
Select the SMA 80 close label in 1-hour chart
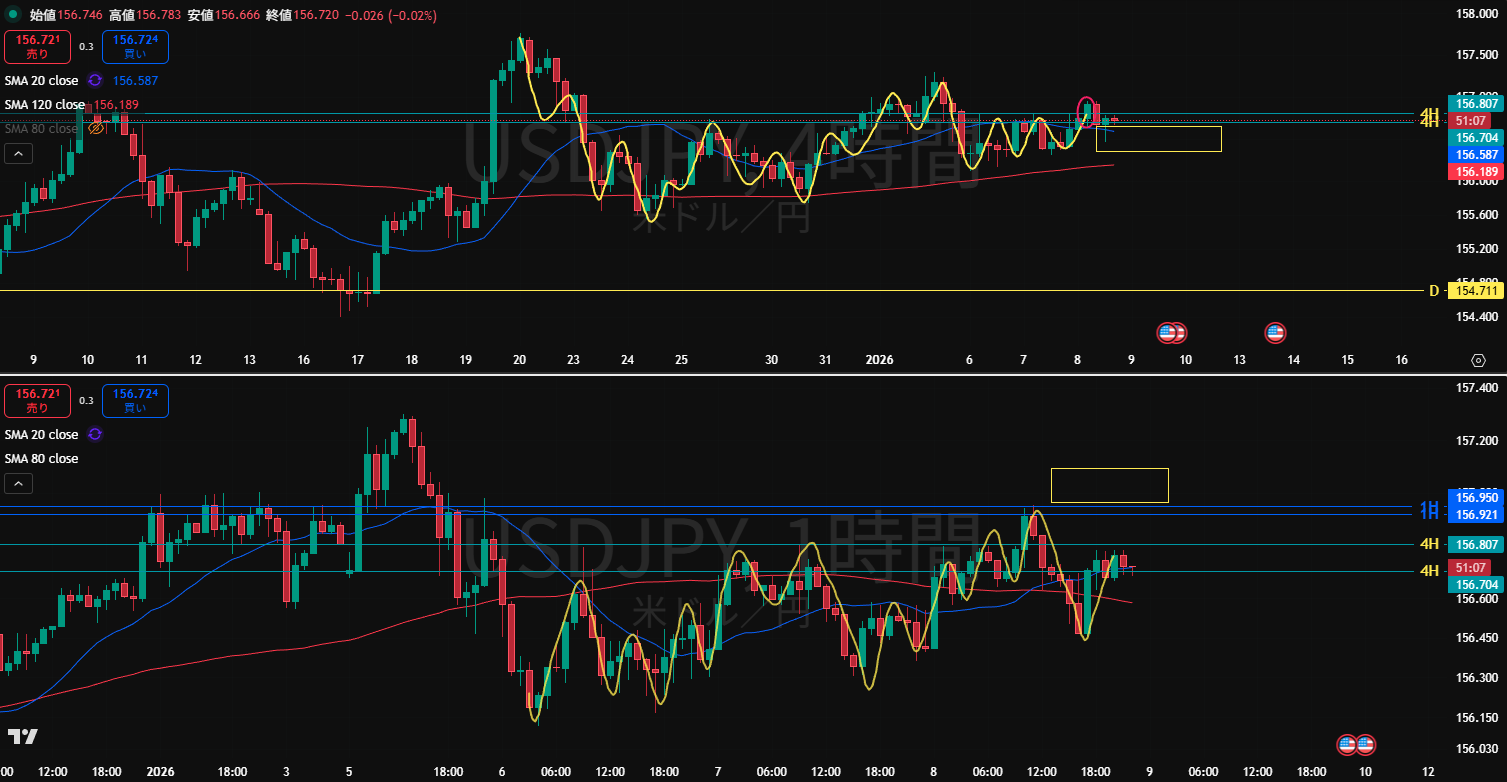(41, 459)
